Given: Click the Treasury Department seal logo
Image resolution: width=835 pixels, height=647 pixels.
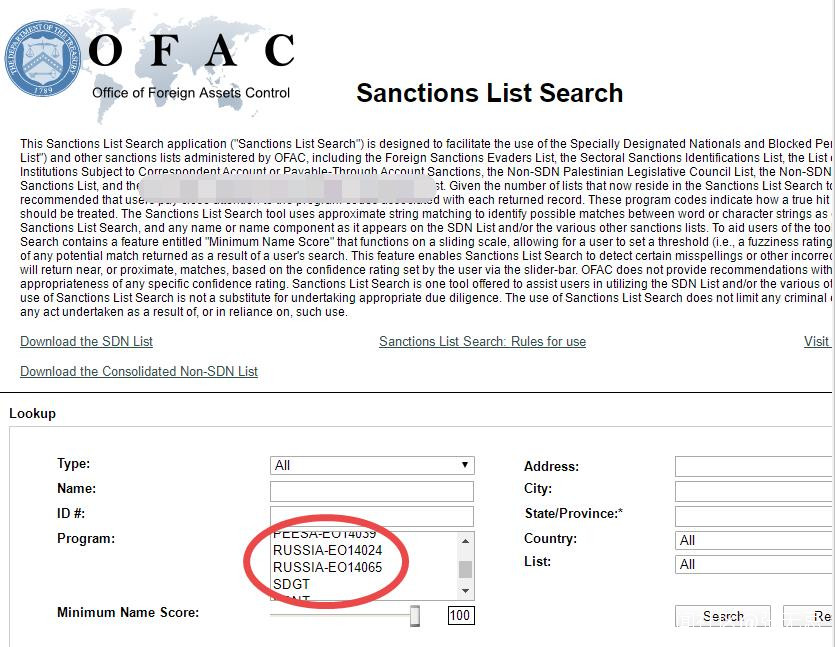Looking at the screenshot, I should (x=43, y=58).
